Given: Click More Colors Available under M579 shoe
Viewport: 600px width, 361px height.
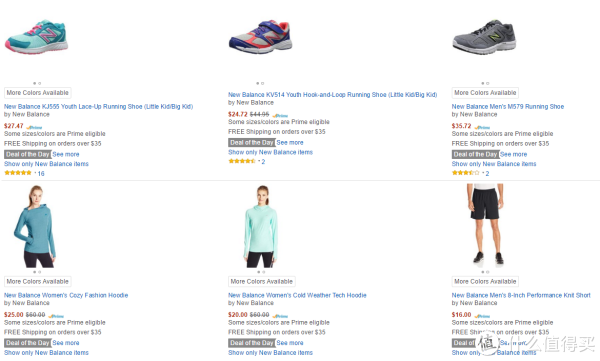Looking at the screenshot, I should [x=485, y=93].
